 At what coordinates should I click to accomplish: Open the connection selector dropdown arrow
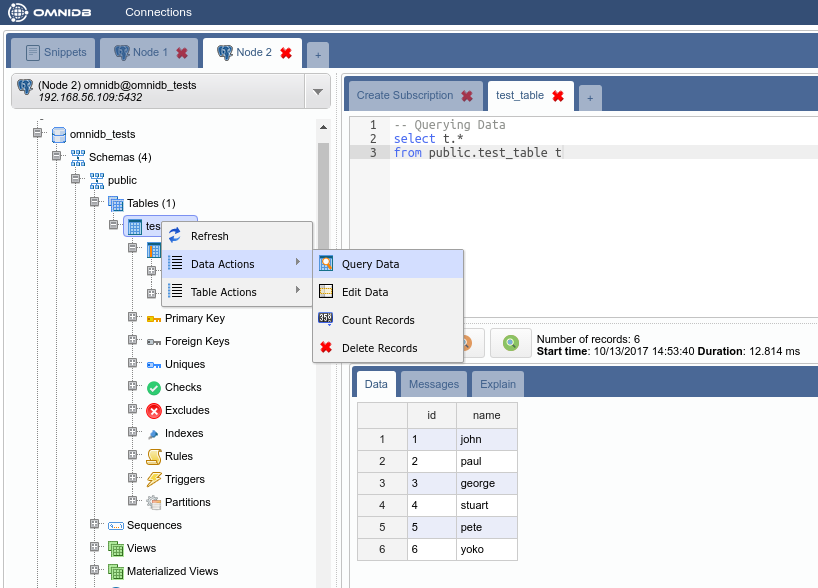(x=317, y=91)
